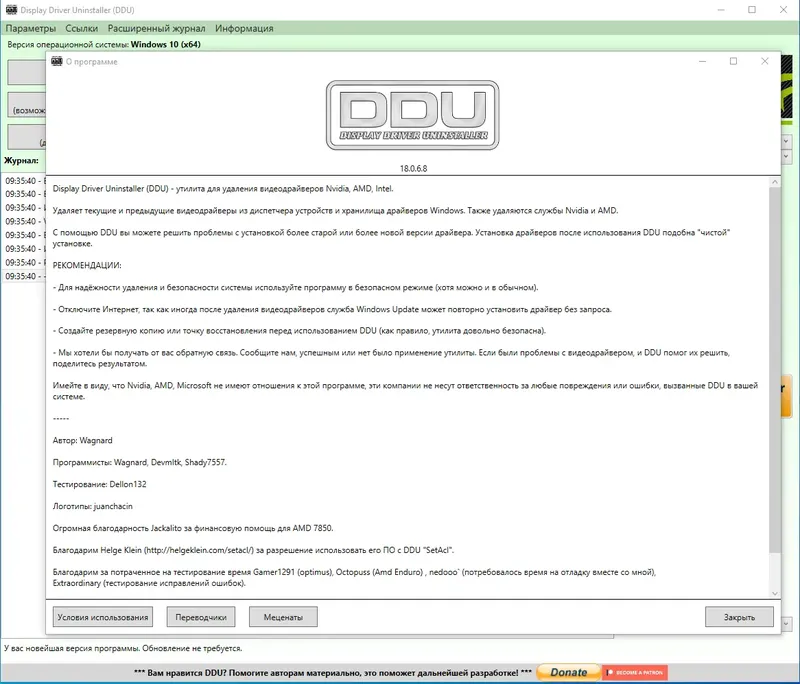
Task: Show the Меценаты list
Action: 283,617
